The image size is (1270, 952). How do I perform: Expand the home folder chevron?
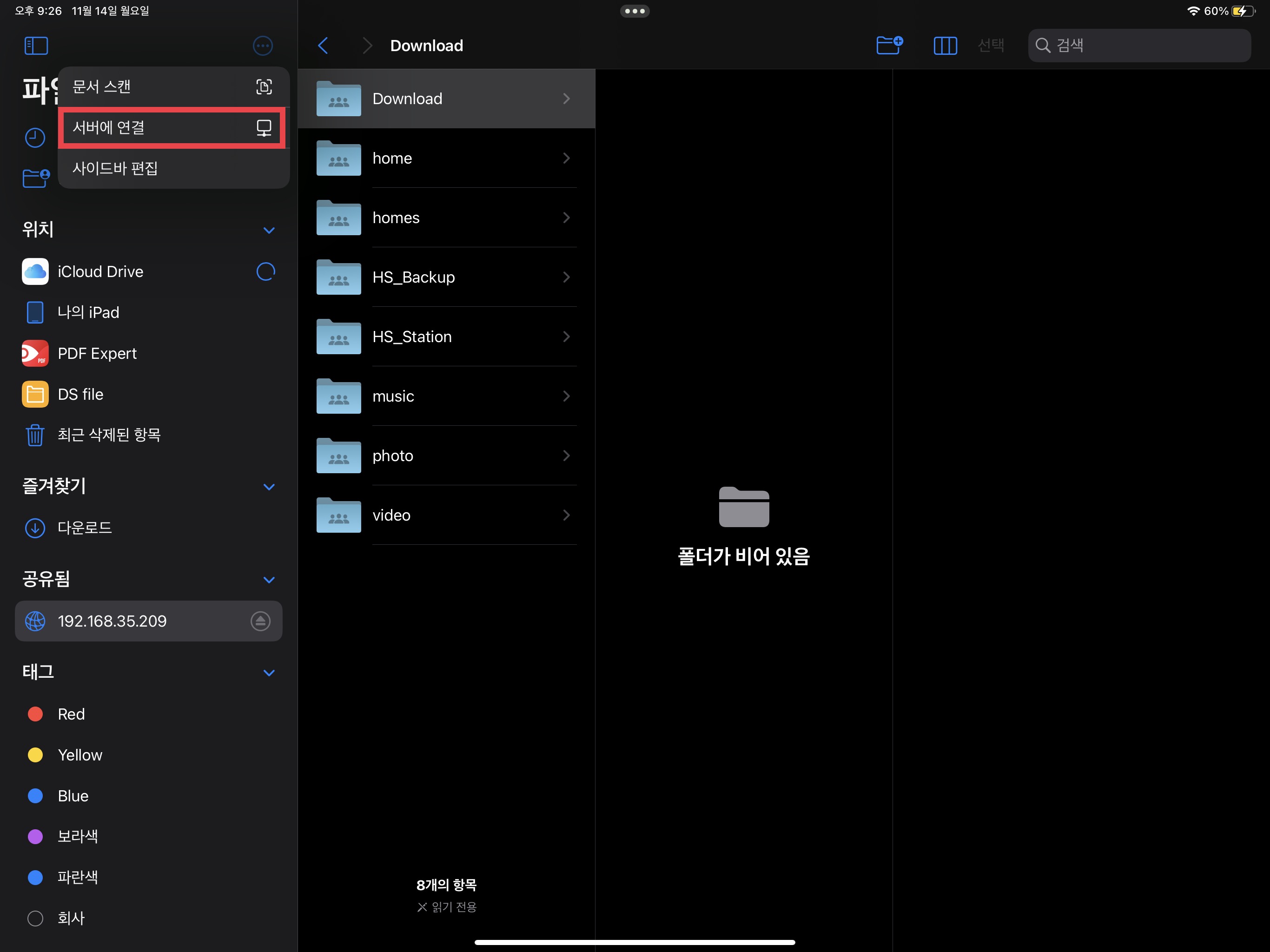[566, 158]
